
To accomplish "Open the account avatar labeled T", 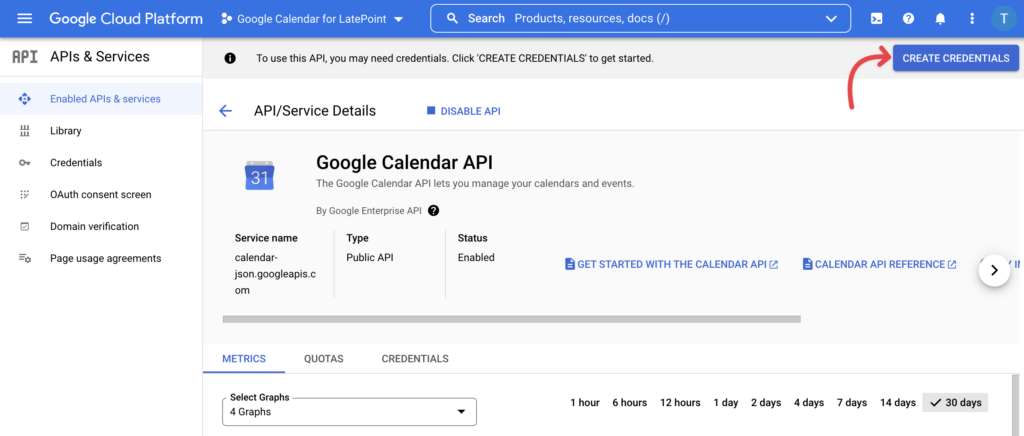I will 1004,18.
